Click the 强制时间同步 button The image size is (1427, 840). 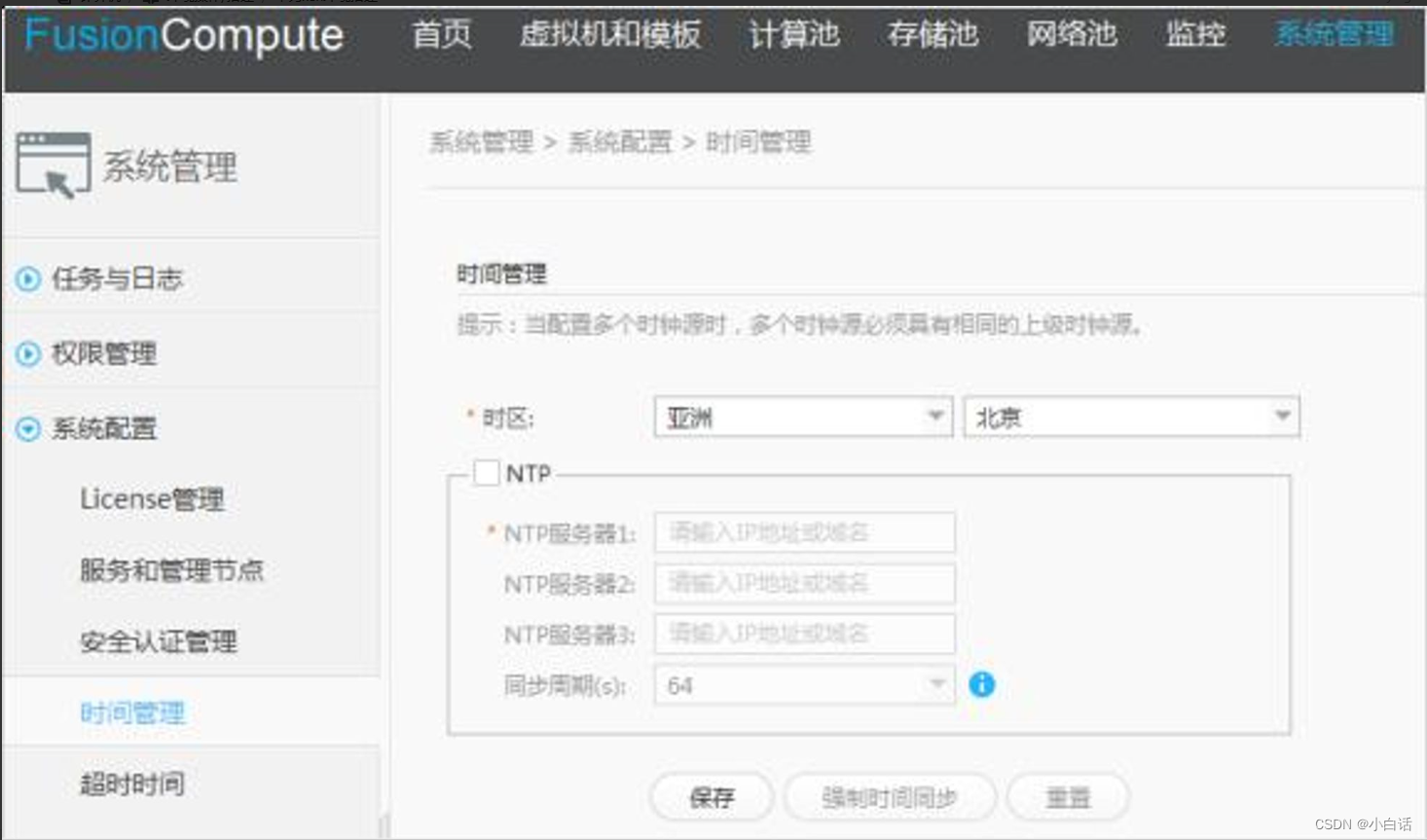(890, 798)
